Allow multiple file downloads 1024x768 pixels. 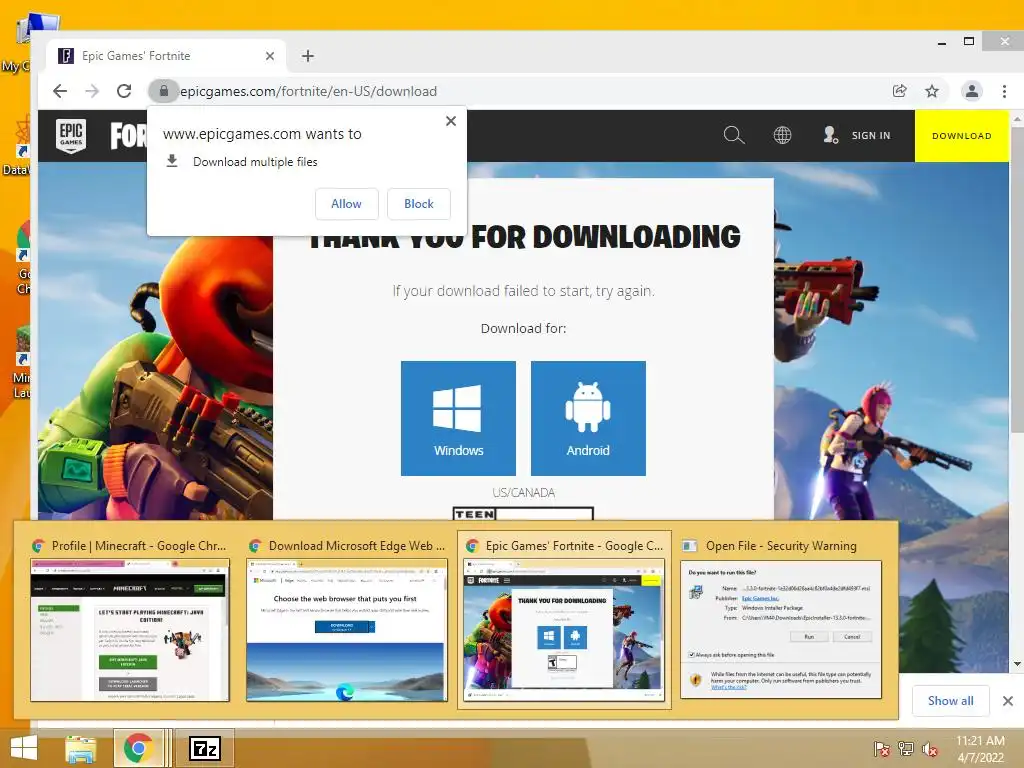point(346,204)
